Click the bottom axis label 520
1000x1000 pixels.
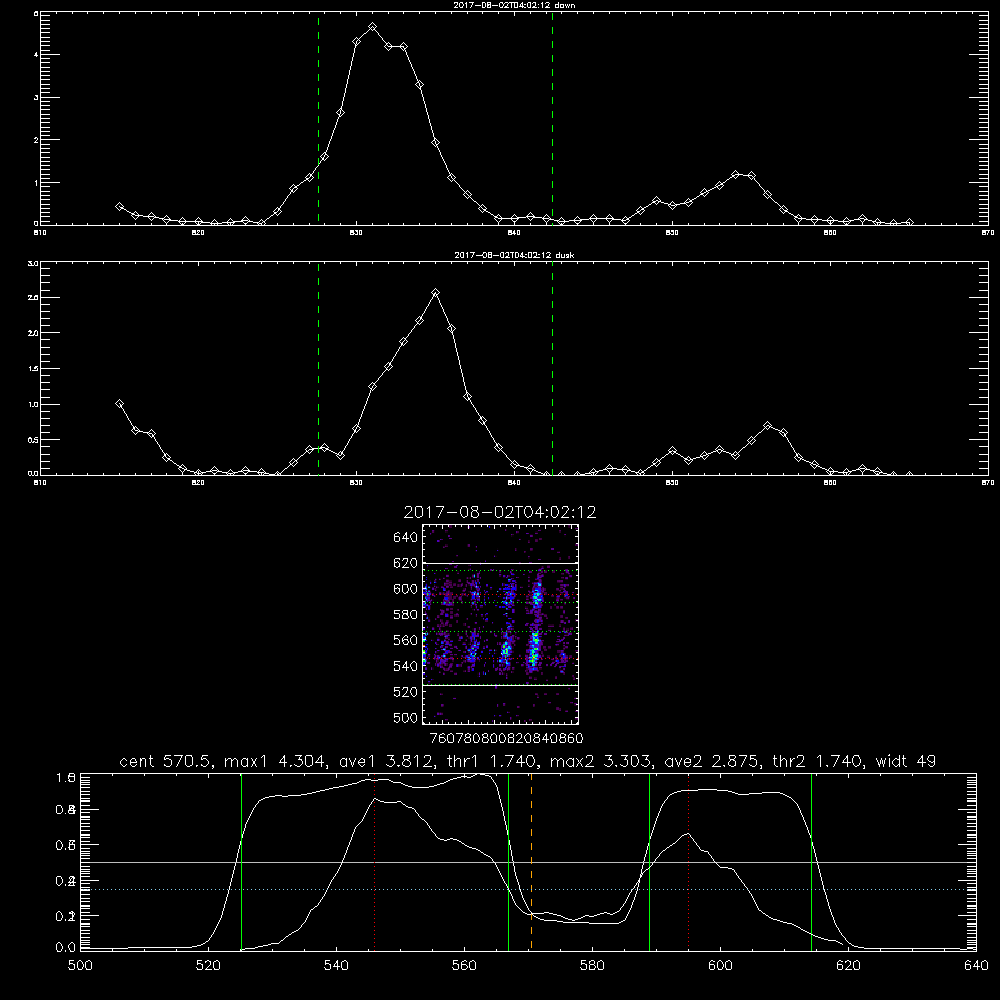208,966
